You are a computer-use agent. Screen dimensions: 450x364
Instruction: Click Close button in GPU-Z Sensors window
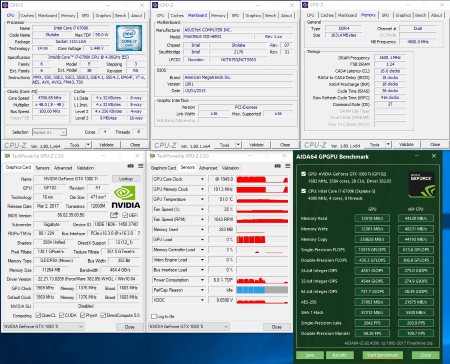pos(277,327)
